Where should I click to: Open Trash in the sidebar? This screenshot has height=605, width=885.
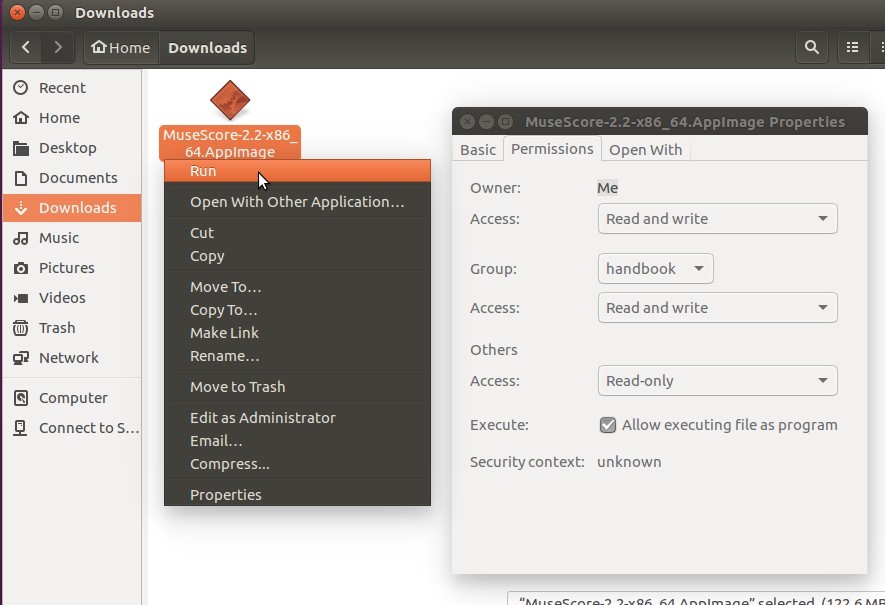coord(56,328)
